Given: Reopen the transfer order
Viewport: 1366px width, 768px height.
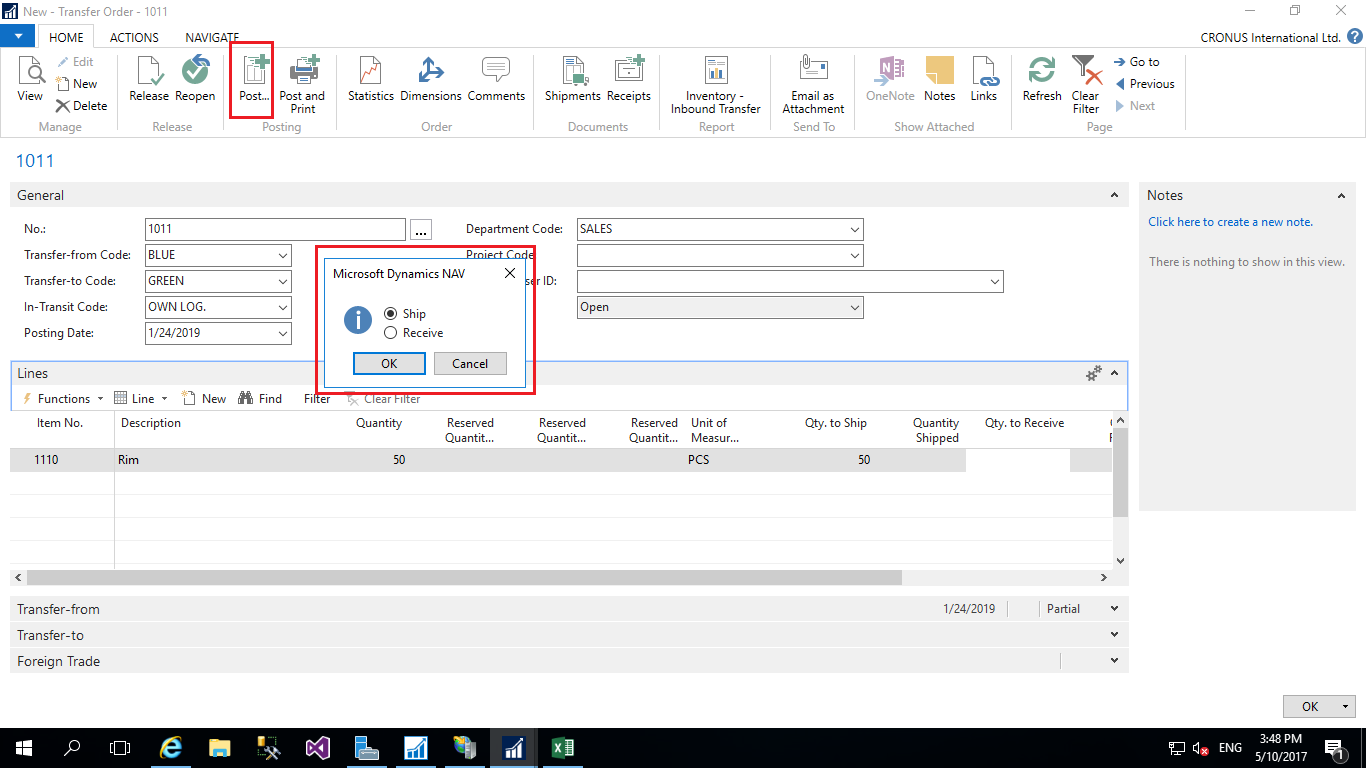Looking at the screenshot, I should pos(195,79).
